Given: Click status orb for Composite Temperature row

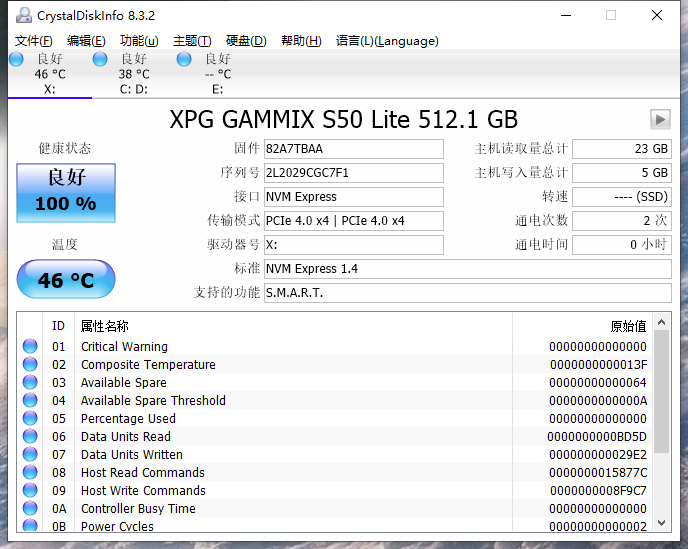Looking at the screenshot, I should pos(30,364).
